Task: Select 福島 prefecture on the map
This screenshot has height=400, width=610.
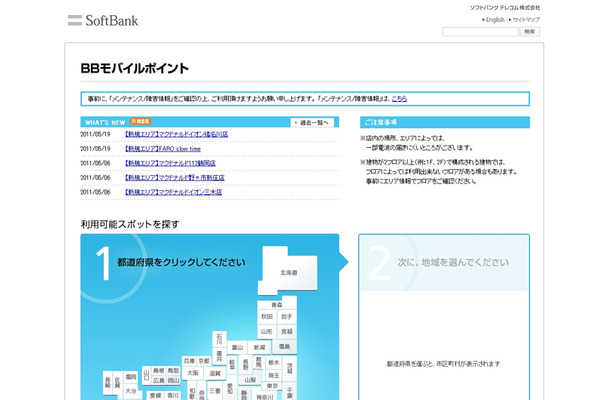Action: coord(284,346)
